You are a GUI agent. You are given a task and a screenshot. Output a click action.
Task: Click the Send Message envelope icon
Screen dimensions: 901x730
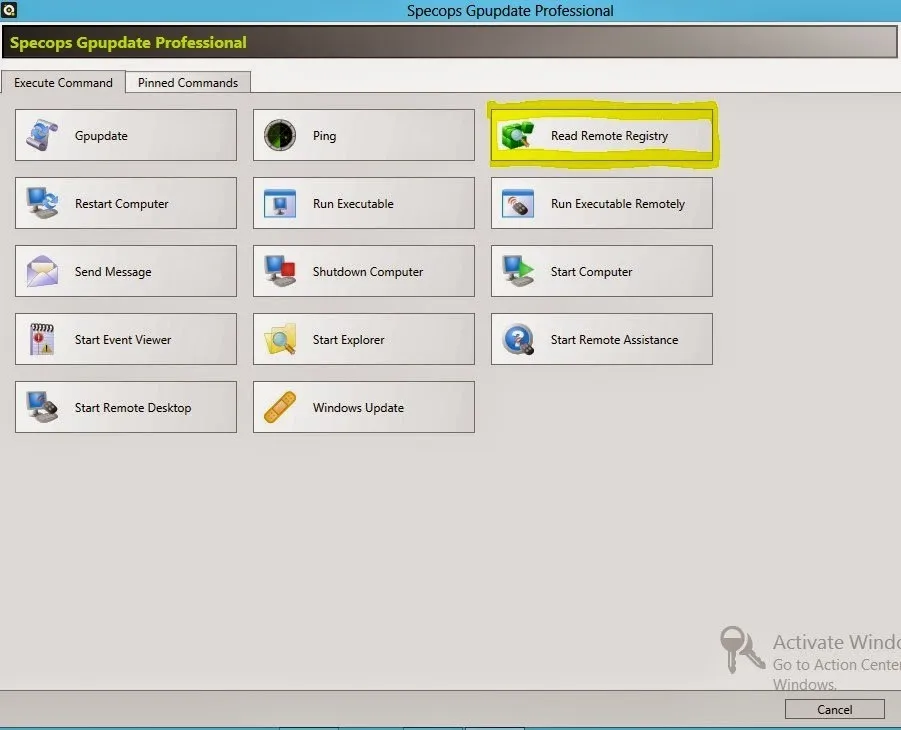pos(42,271)
